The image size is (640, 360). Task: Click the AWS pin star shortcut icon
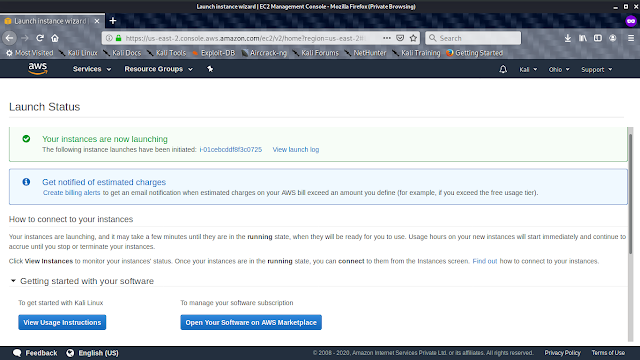click(x=210, y=69)
